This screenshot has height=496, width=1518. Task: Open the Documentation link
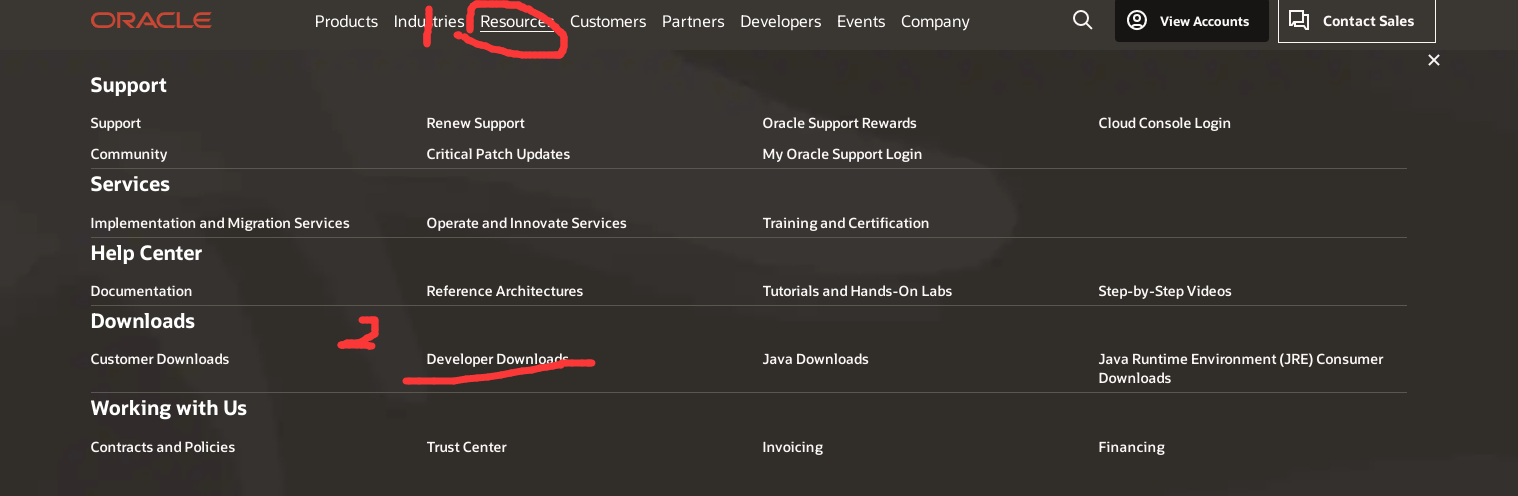(141, 291)
